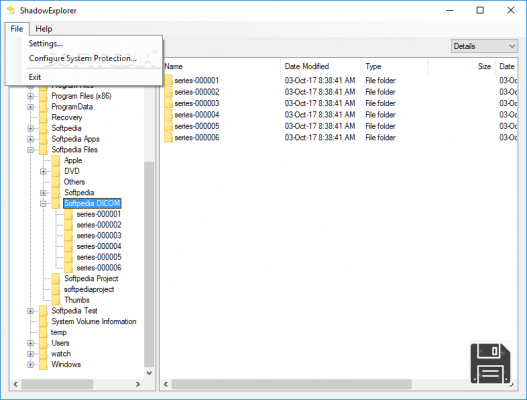Select Program Files (x86) in the tree
This screenshot has height=400, width=527.
coord(81,96)
